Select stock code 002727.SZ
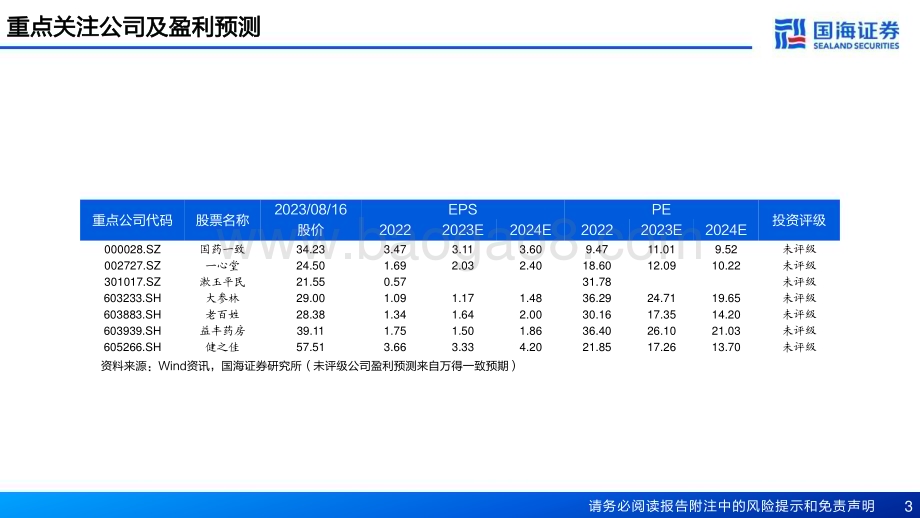This screenshot has width=920, height=518. click(132, 266)
